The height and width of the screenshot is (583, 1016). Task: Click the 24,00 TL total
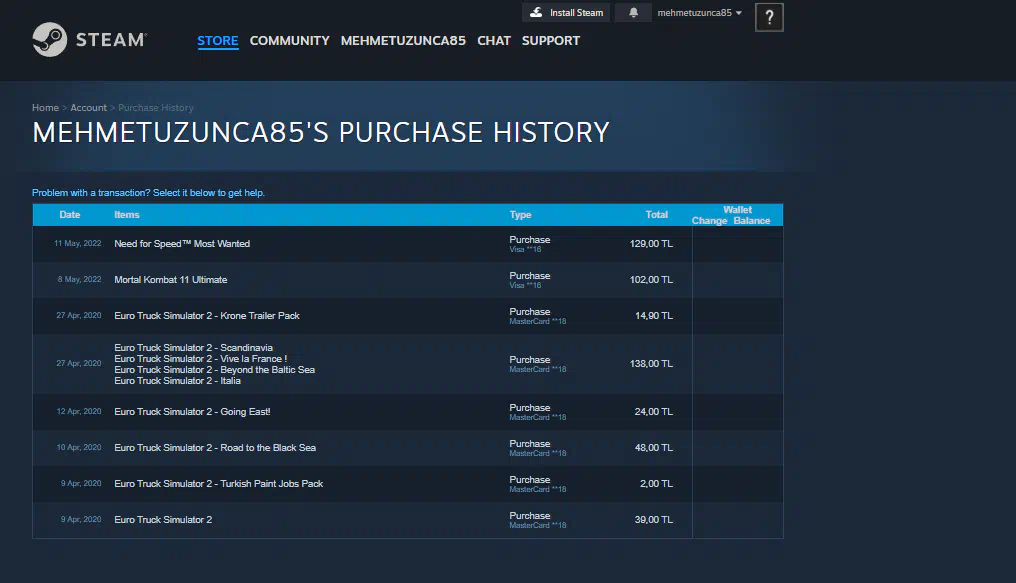(x=654, y=412)
